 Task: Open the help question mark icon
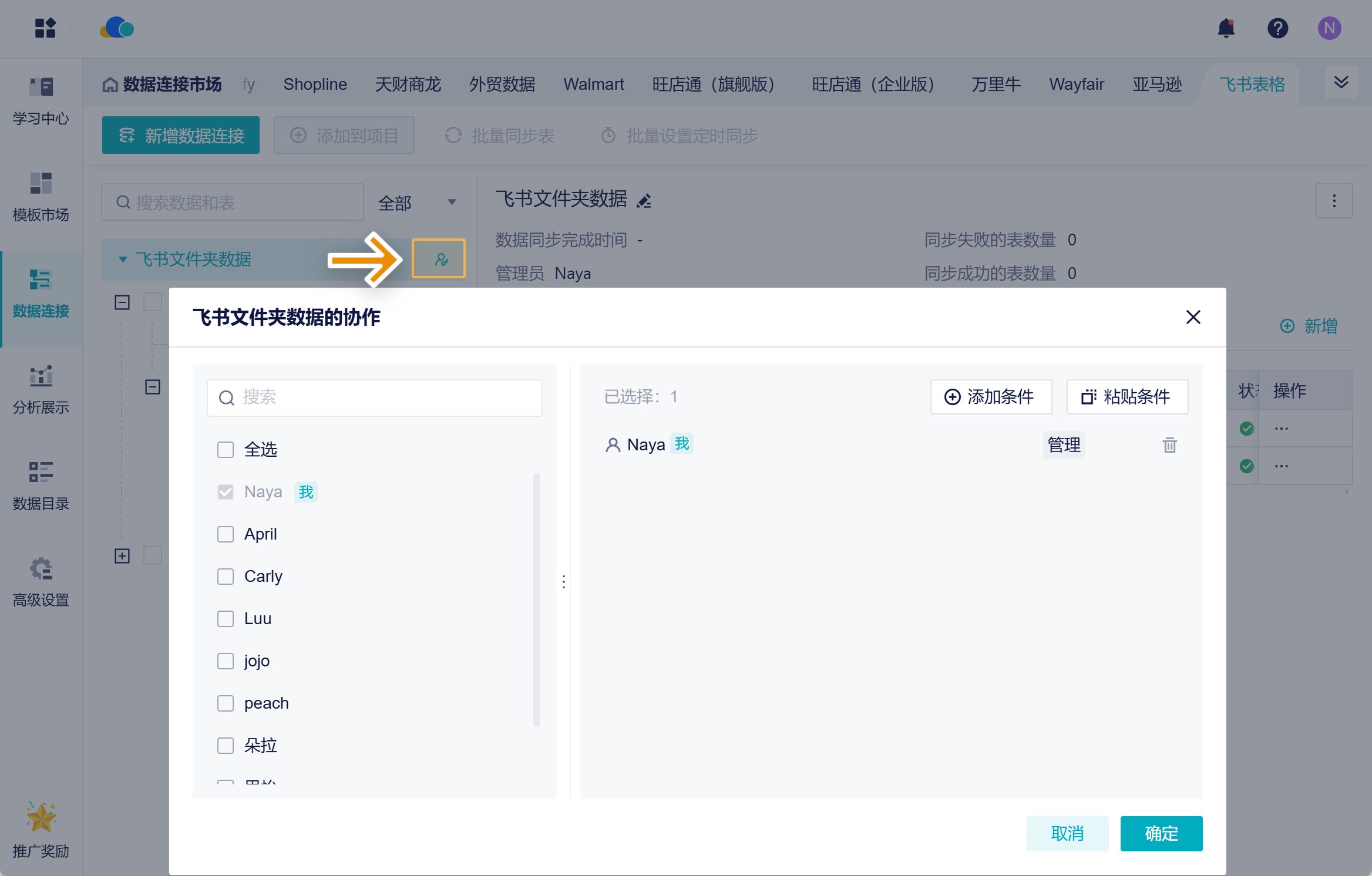(1278, 28)
